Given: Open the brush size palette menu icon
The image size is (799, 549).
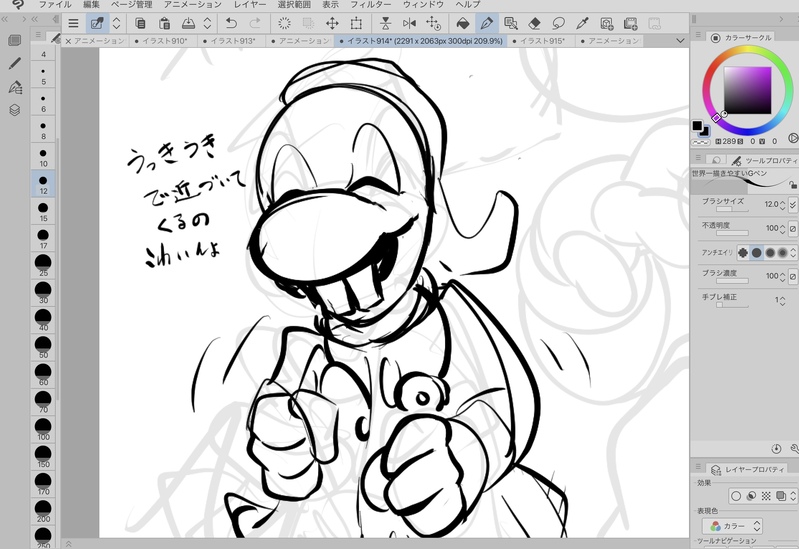Looking at the screenshot, I should point(38,35).
